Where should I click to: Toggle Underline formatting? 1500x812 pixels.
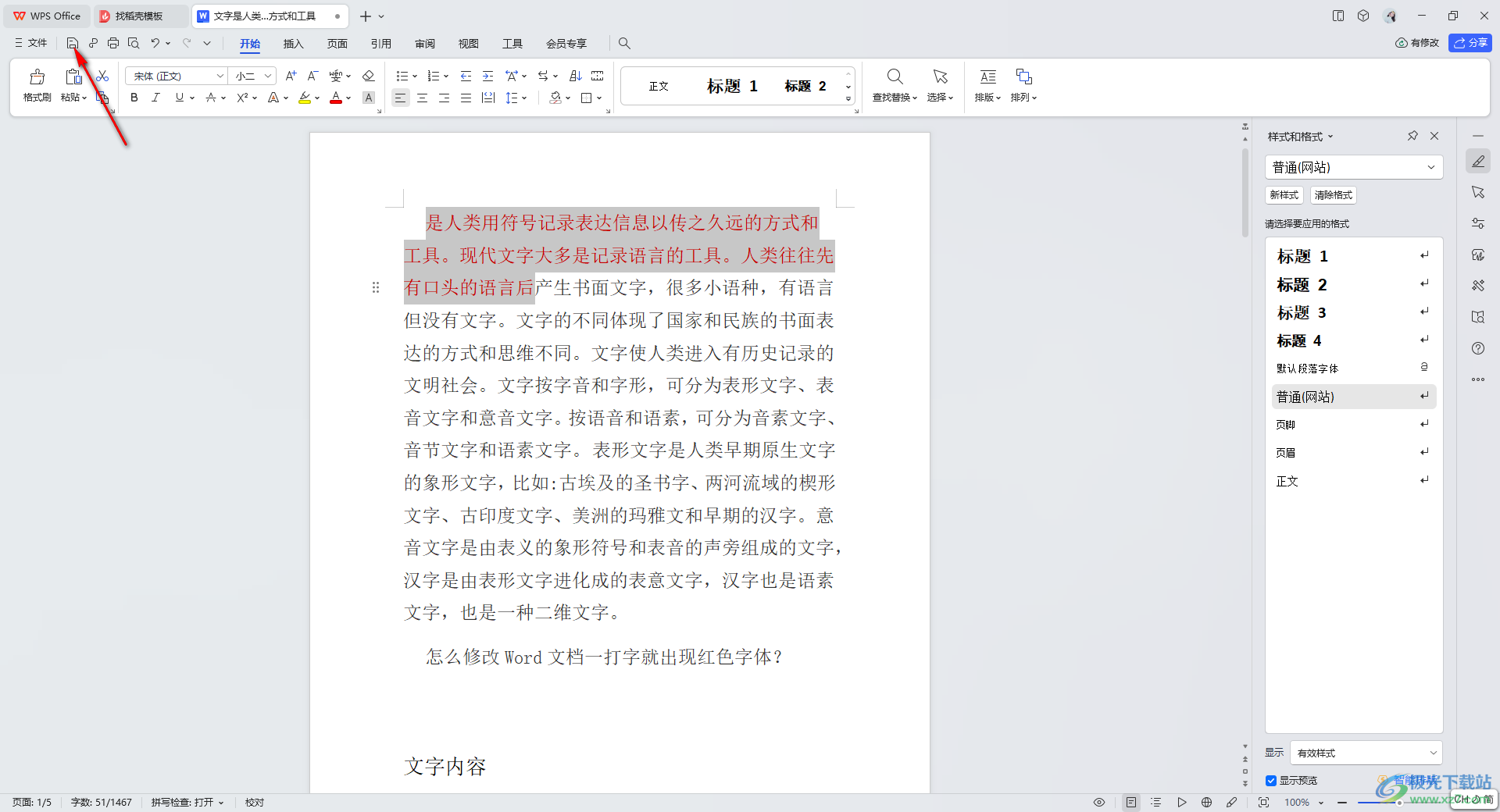(x=180, y=98)
